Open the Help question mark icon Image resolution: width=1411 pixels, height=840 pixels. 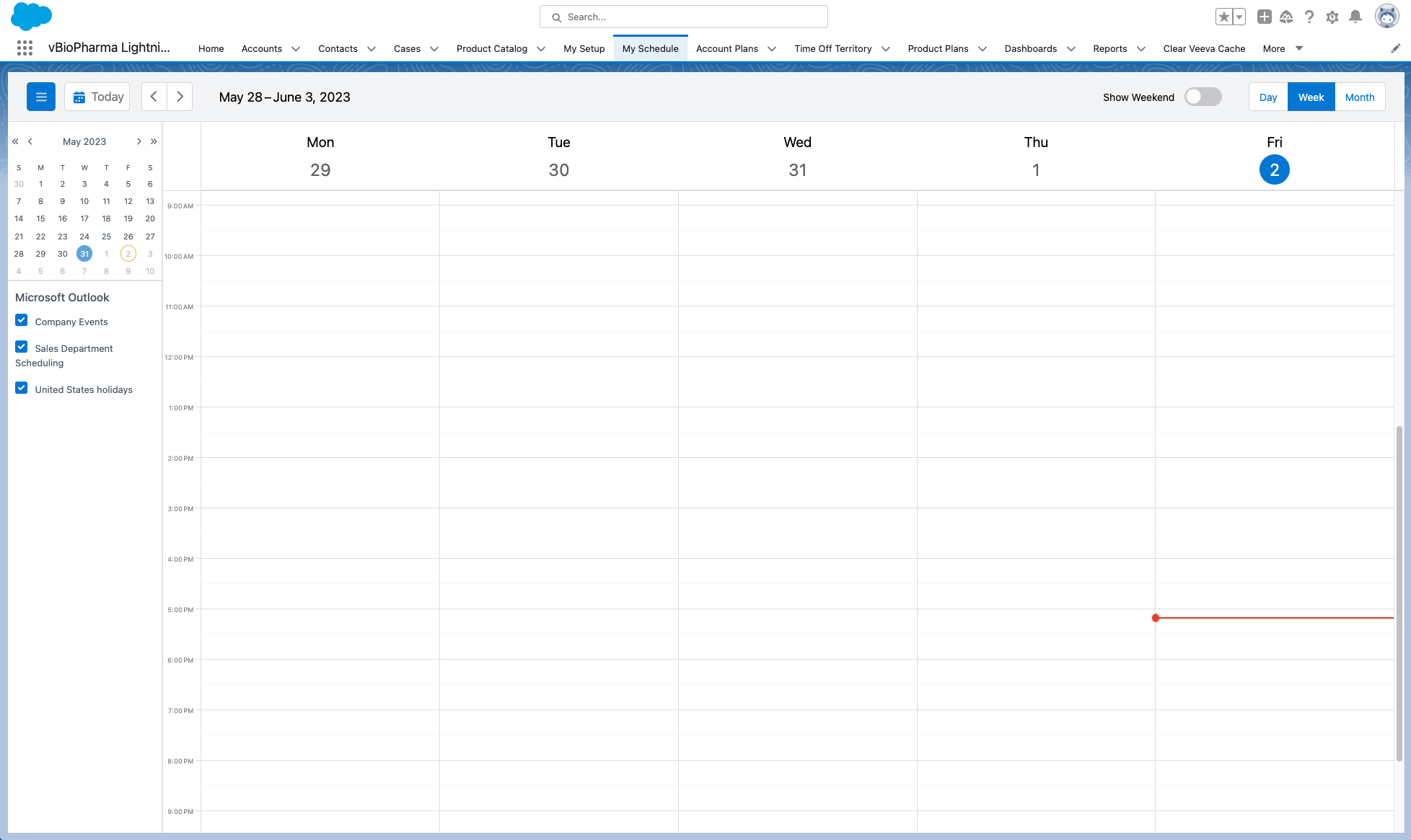[1309, 17]
